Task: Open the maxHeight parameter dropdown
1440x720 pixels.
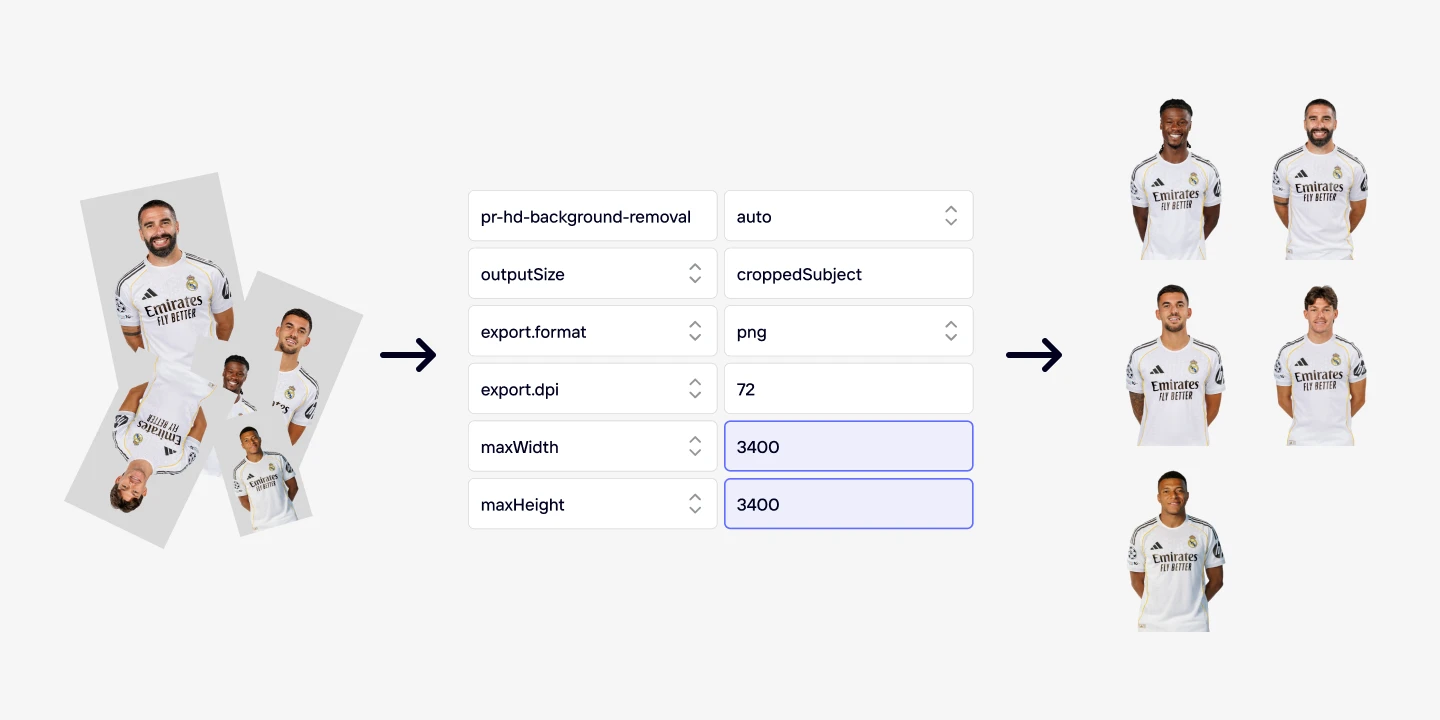Action: [694, 505]
